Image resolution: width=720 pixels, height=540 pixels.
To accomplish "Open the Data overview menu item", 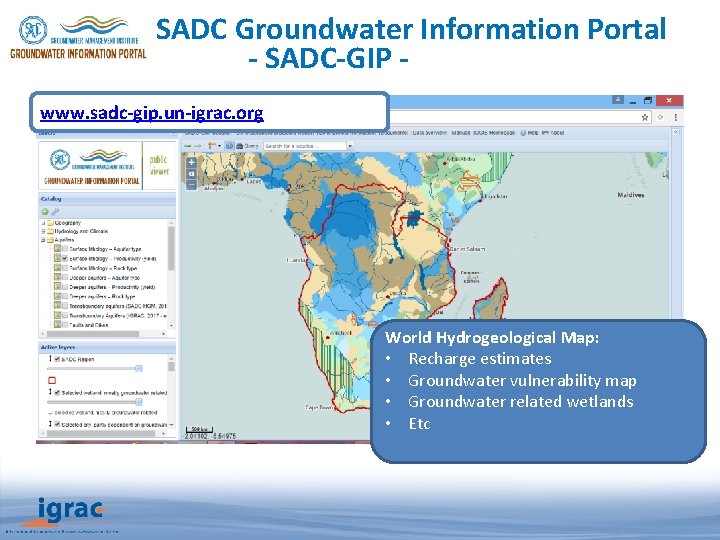I will click(x=429, y=133).
